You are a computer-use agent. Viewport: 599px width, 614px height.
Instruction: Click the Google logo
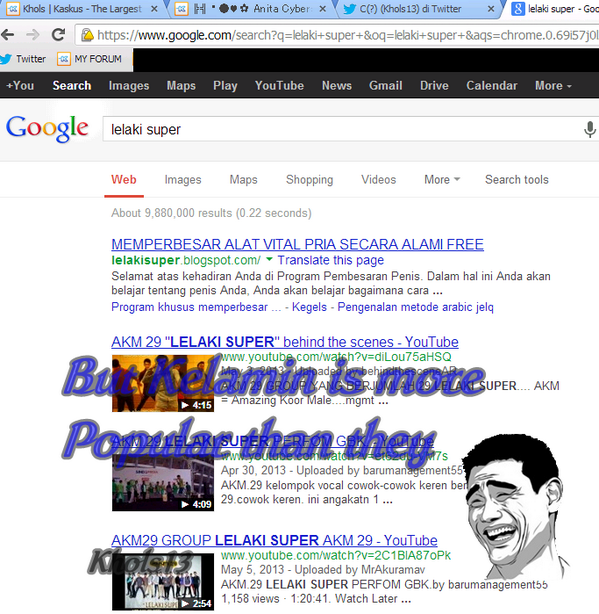(x=47, y=128)
